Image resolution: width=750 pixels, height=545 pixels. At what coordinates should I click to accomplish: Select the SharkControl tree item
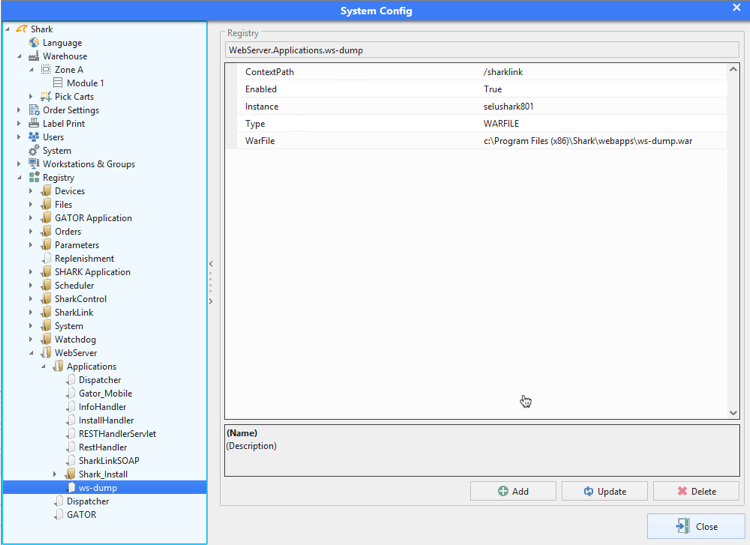tap(80, 299)
